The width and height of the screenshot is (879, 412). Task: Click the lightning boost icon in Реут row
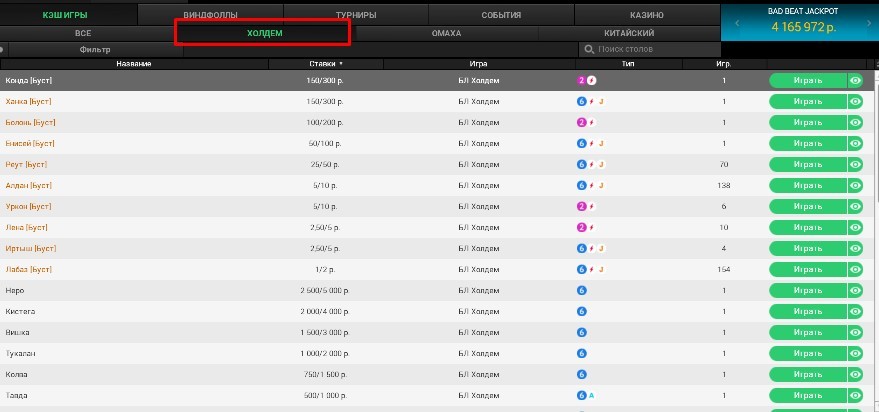591,164
